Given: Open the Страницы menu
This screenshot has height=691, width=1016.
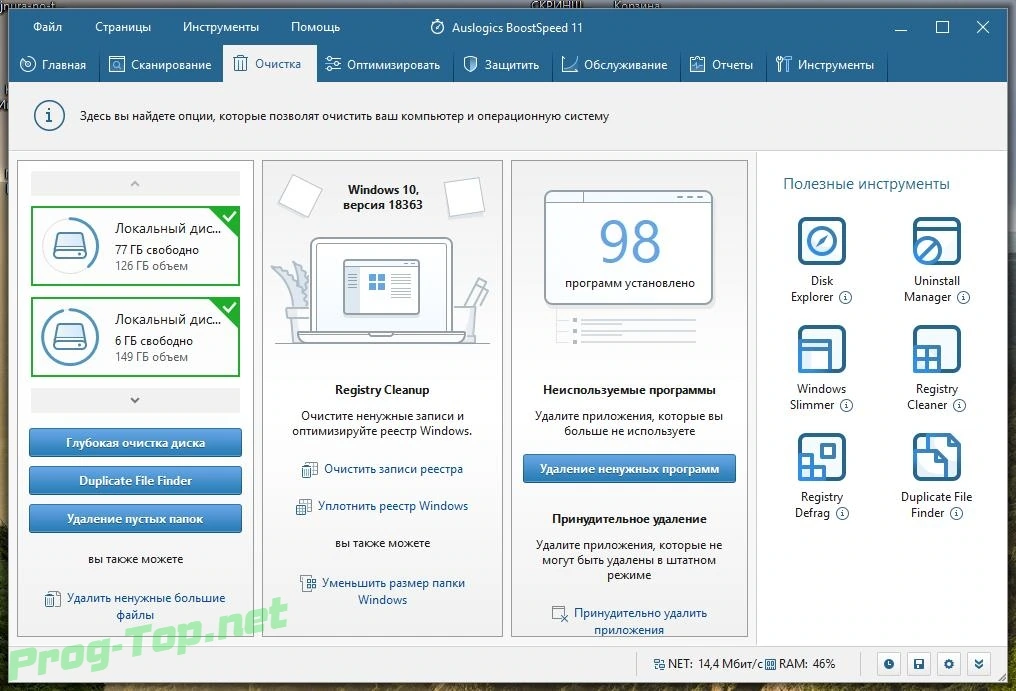Looking at the screenshot, I should (123, 27).
